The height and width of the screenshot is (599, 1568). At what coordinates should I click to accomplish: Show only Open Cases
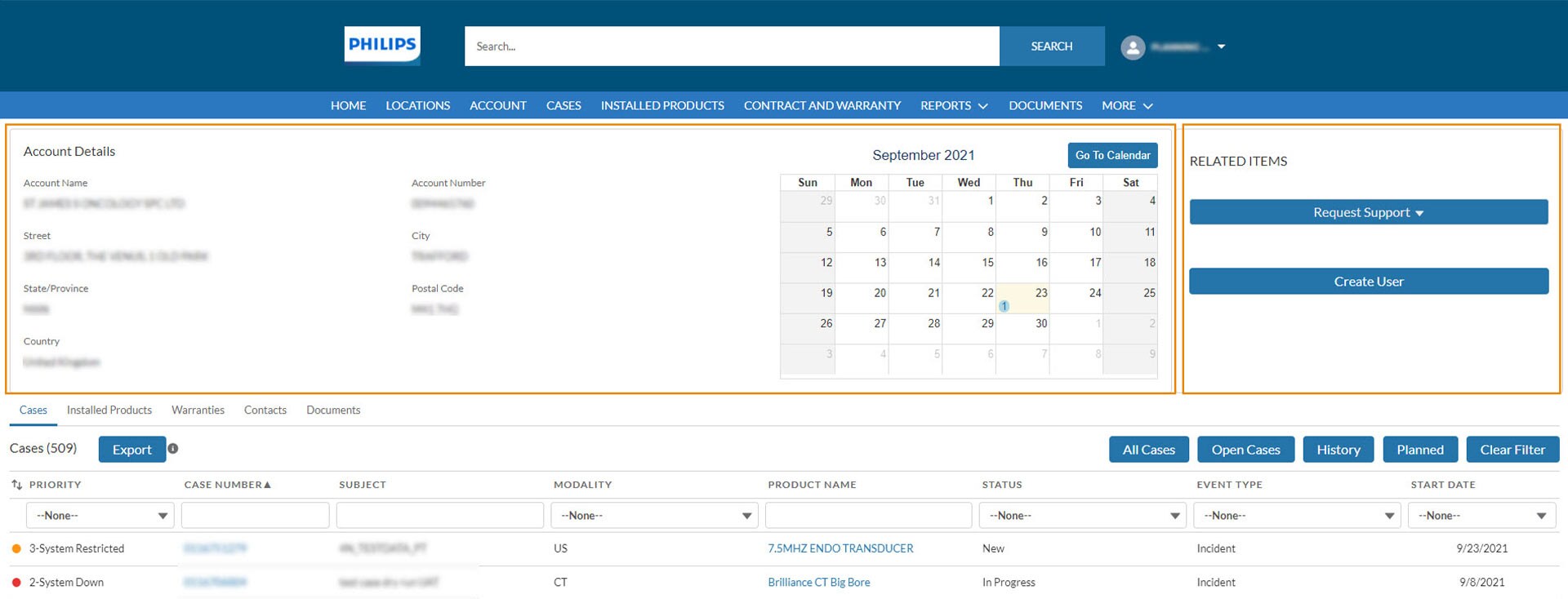[x=1245, y=450]
